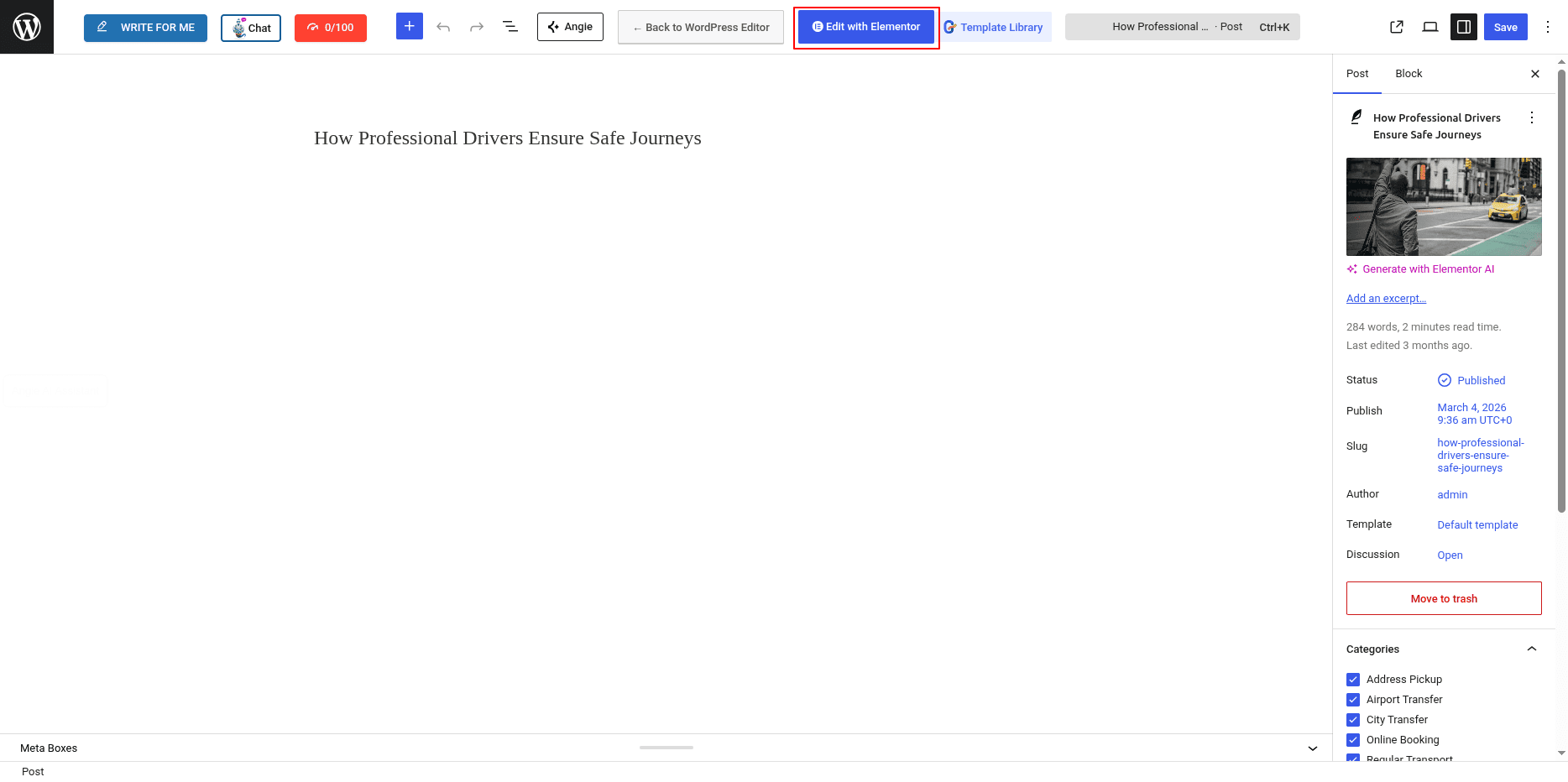Toggle the settings sidebar panel
The image size is (1568, 782).
tap(1464, 27)
